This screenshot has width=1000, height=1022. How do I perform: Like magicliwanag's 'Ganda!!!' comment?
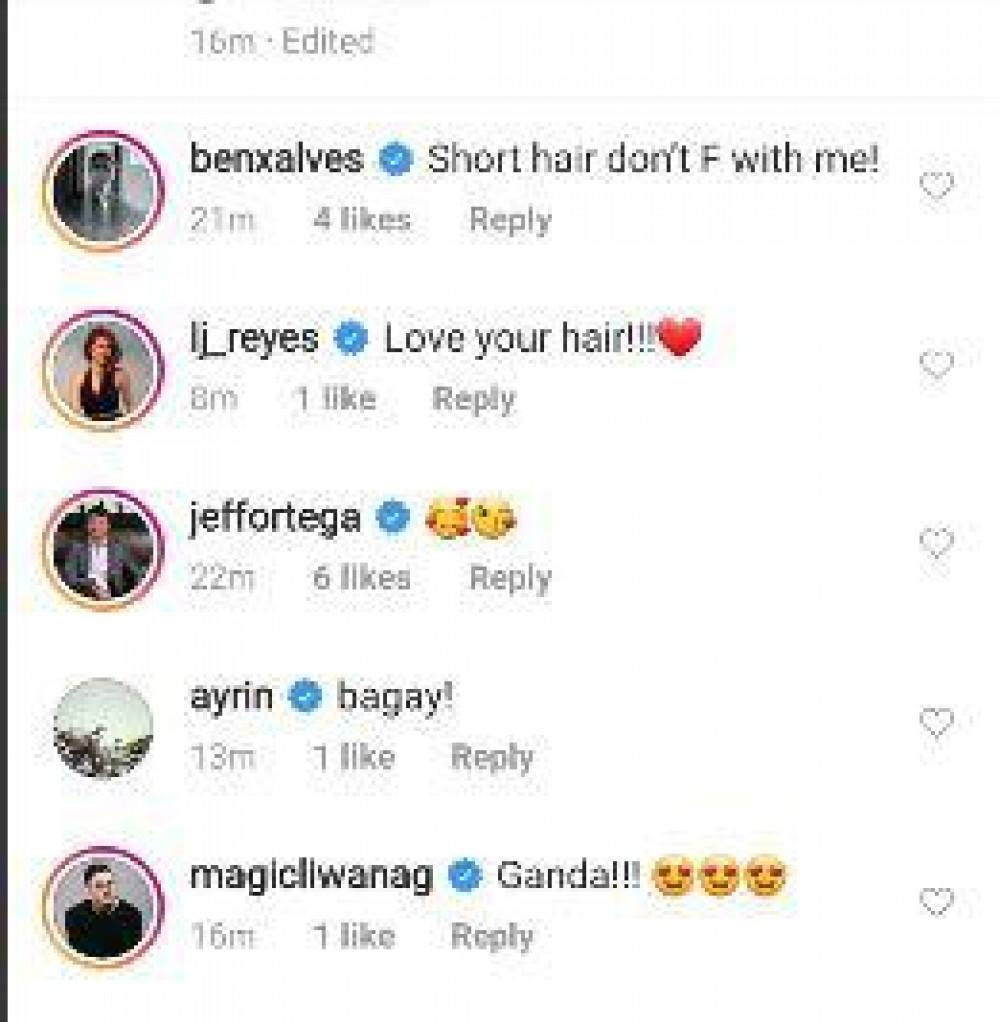pyautogui.click(x=936, y=903)
